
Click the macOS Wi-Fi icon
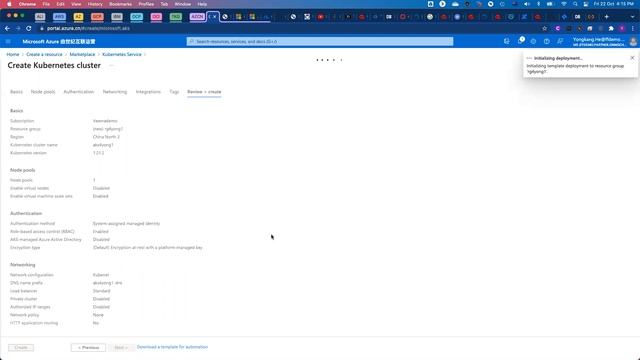[564, 4]
